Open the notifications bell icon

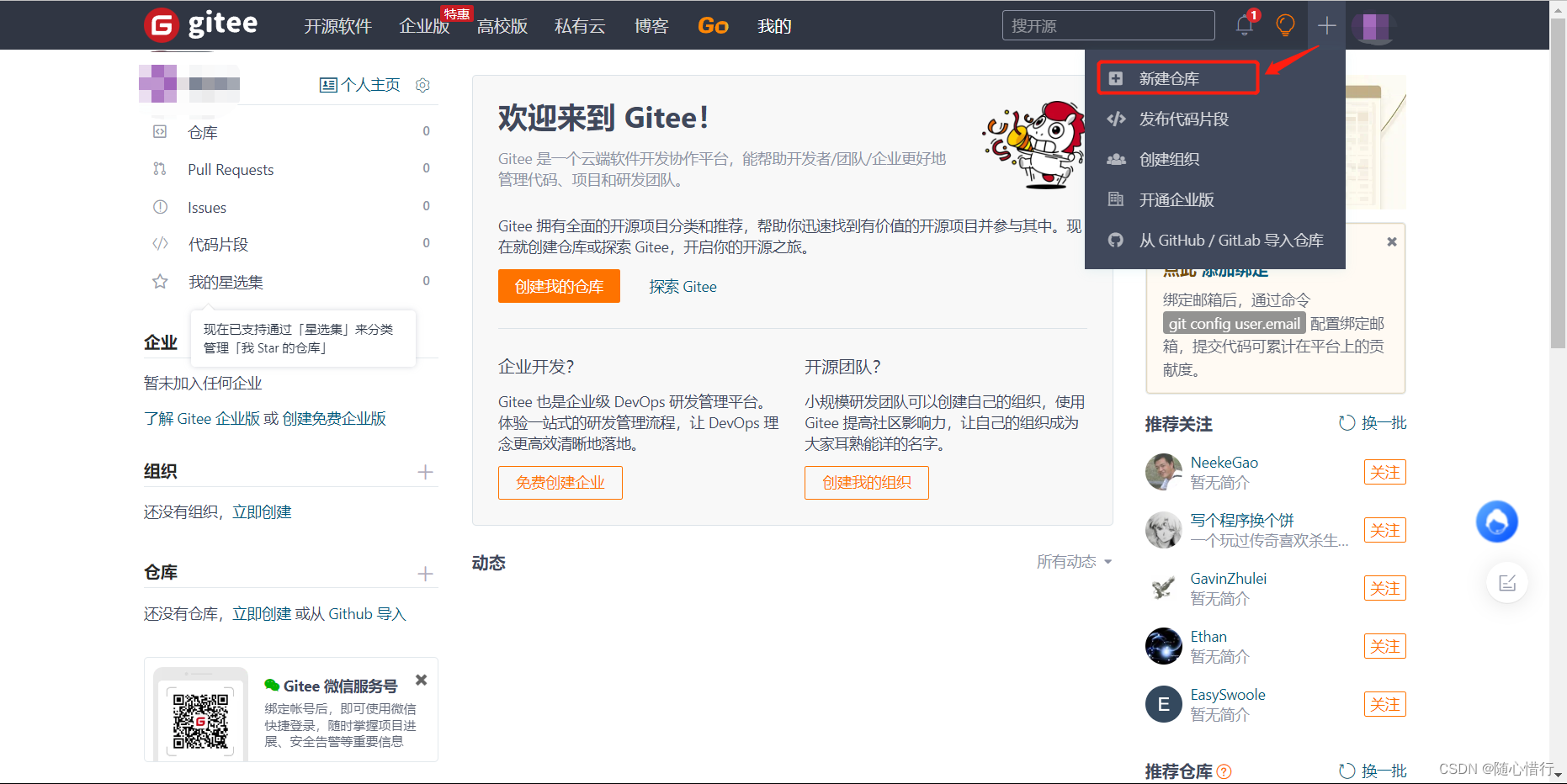tap(1244, 25)
